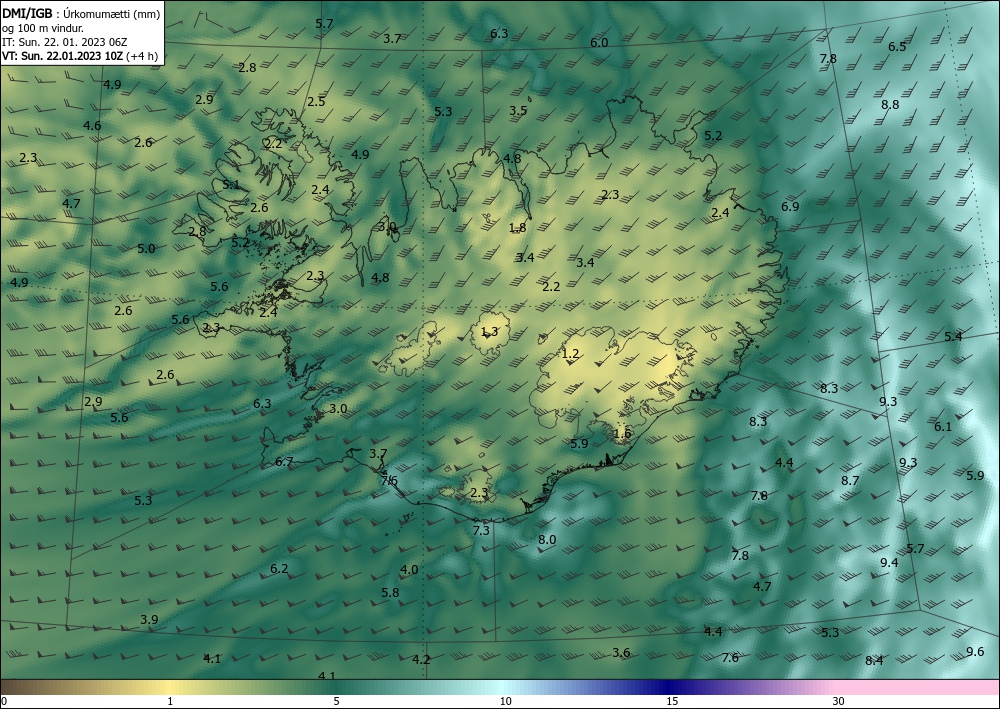Click the pale yellow colorbar section at 1
The width and height of the screenshot is (1000, 709).
pos(170,687)
